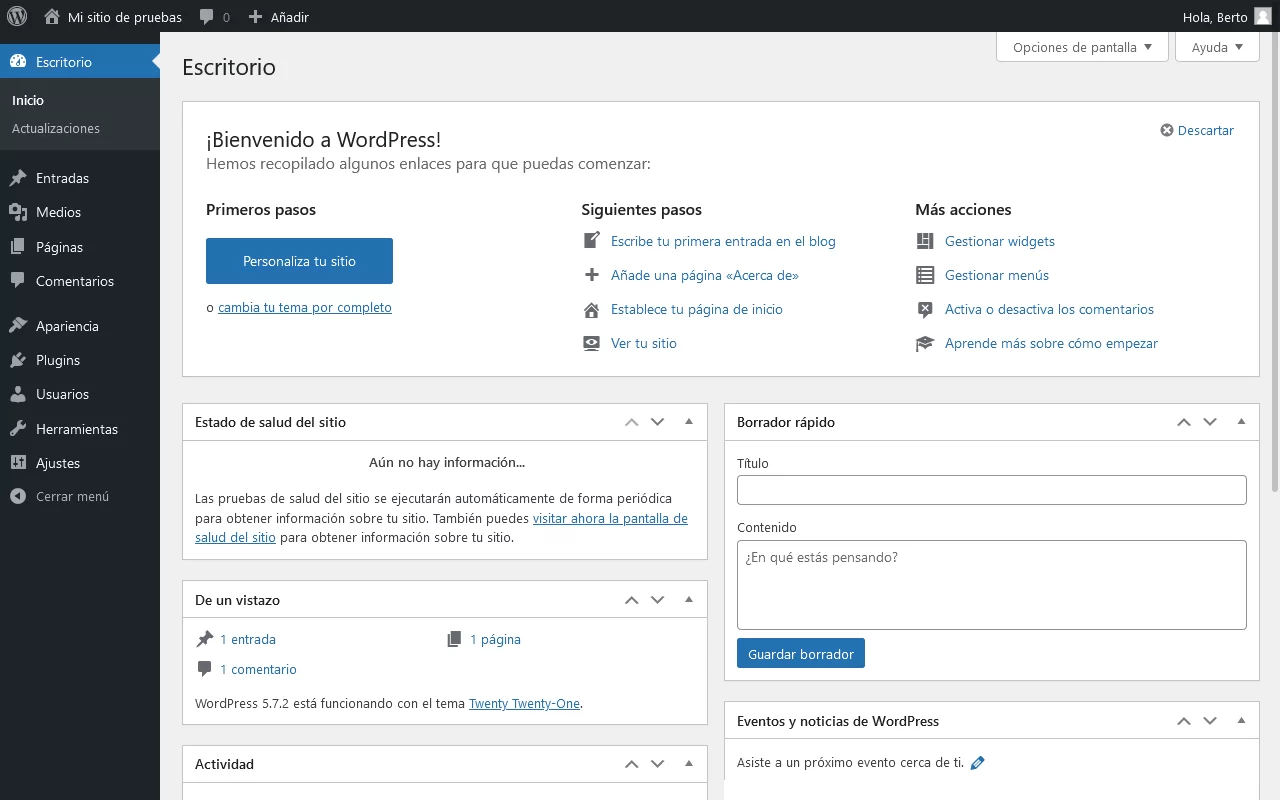Screen dimensions: 1280x800
Task: Click the Páginas pages icon in sidebar
Action: click(18, 247)
